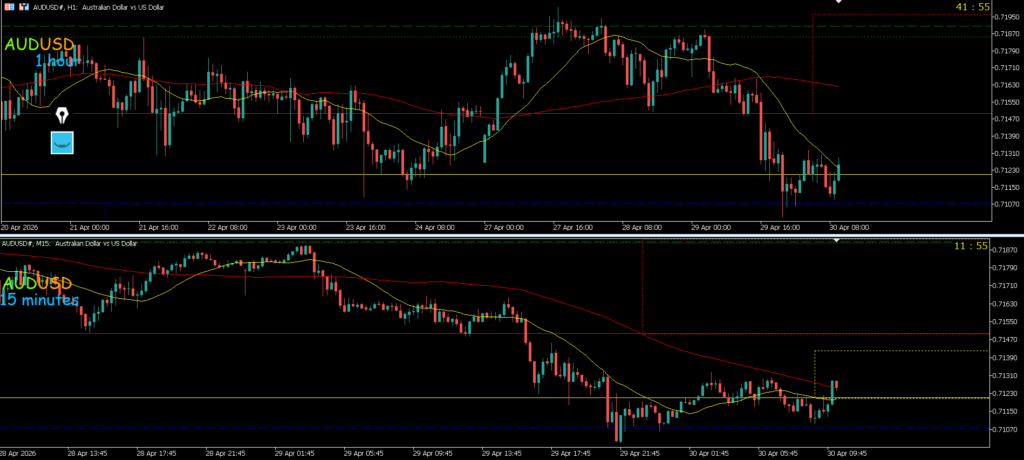Click the 0.71950 price on the H1 scale
The image size is (1024, 460).
point(1004,16)
